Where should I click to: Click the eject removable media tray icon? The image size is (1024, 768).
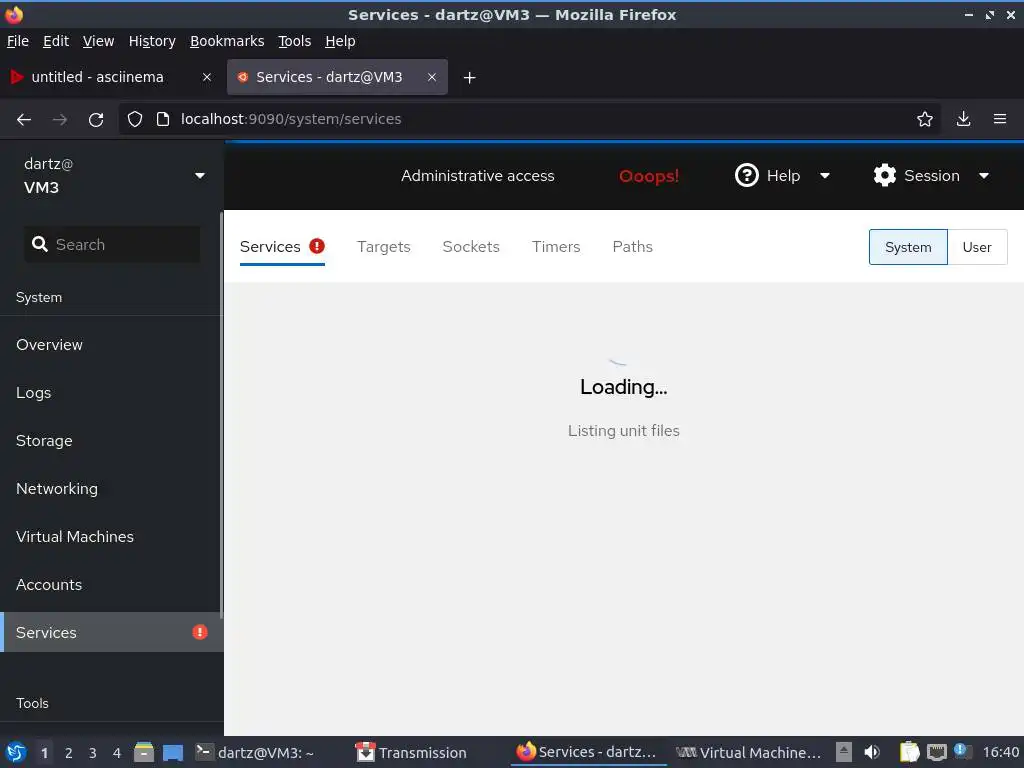(x=844, y=752)
